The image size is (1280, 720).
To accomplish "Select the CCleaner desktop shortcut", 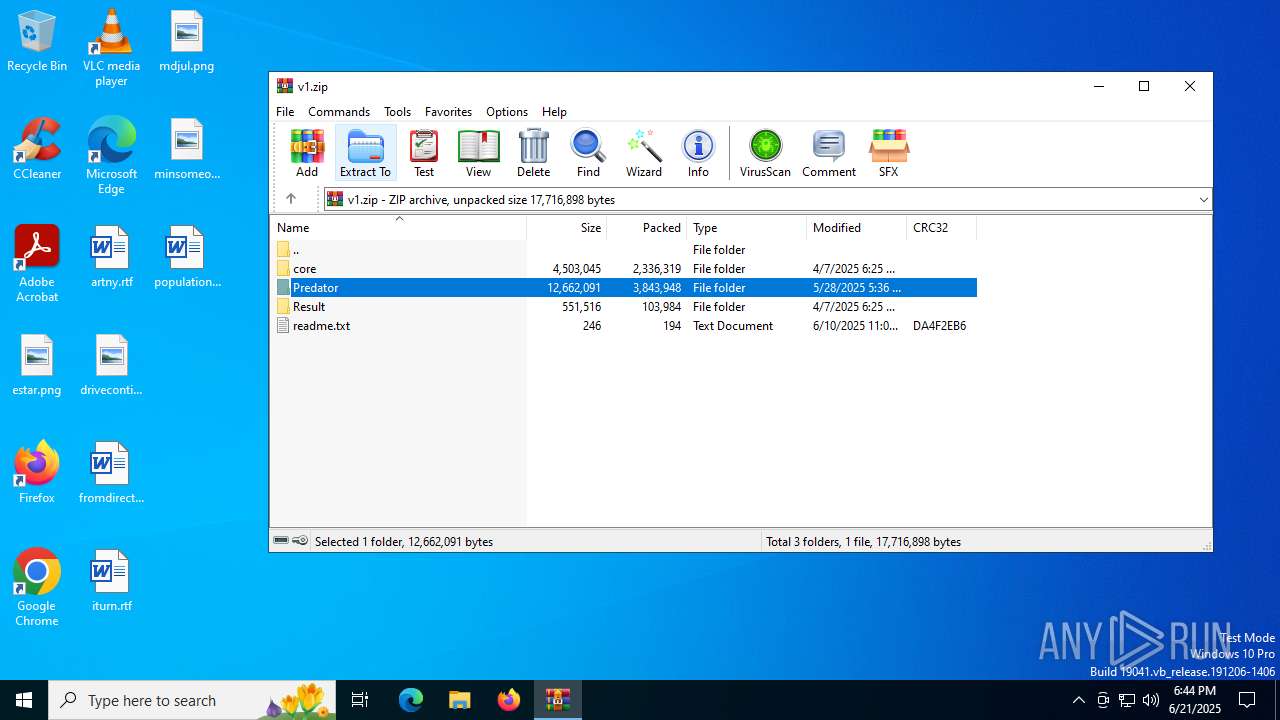I will 37,149.
